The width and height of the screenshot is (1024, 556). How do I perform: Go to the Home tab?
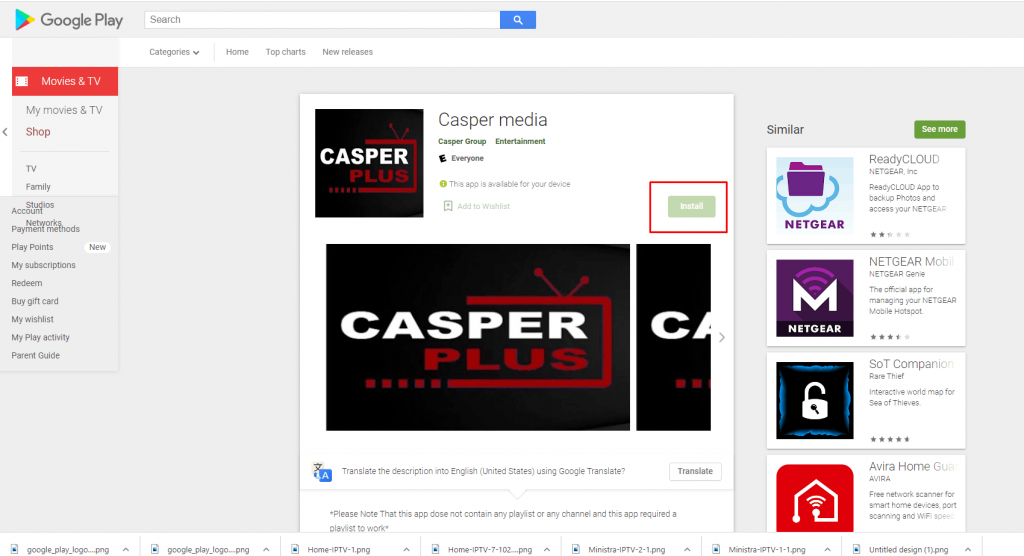coord(237,52)
